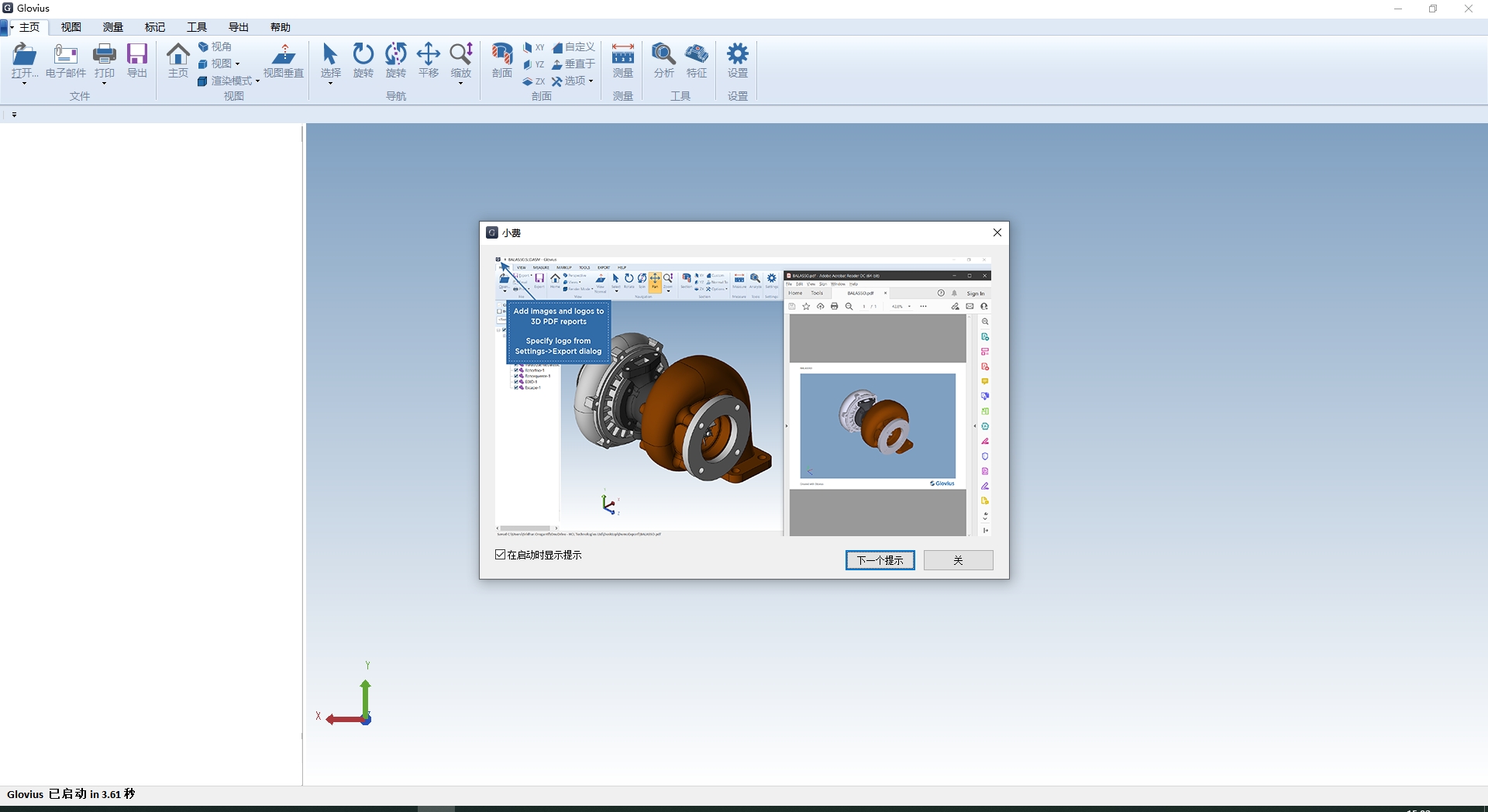
Task: Open the Views (视图) dropdown in ribbon
Action: tap(220, 64)
